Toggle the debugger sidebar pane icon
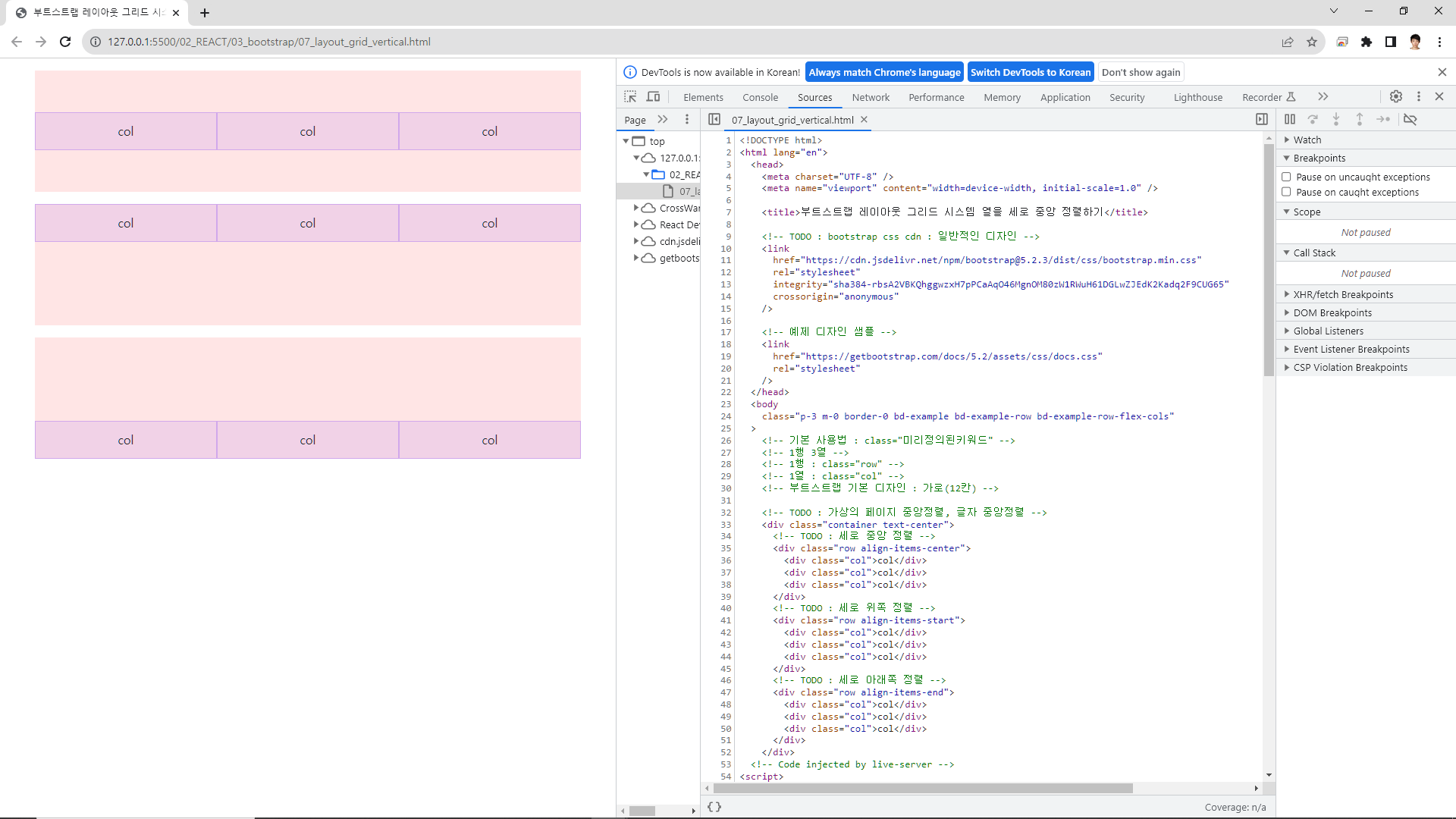 (x=1262, y=120)
